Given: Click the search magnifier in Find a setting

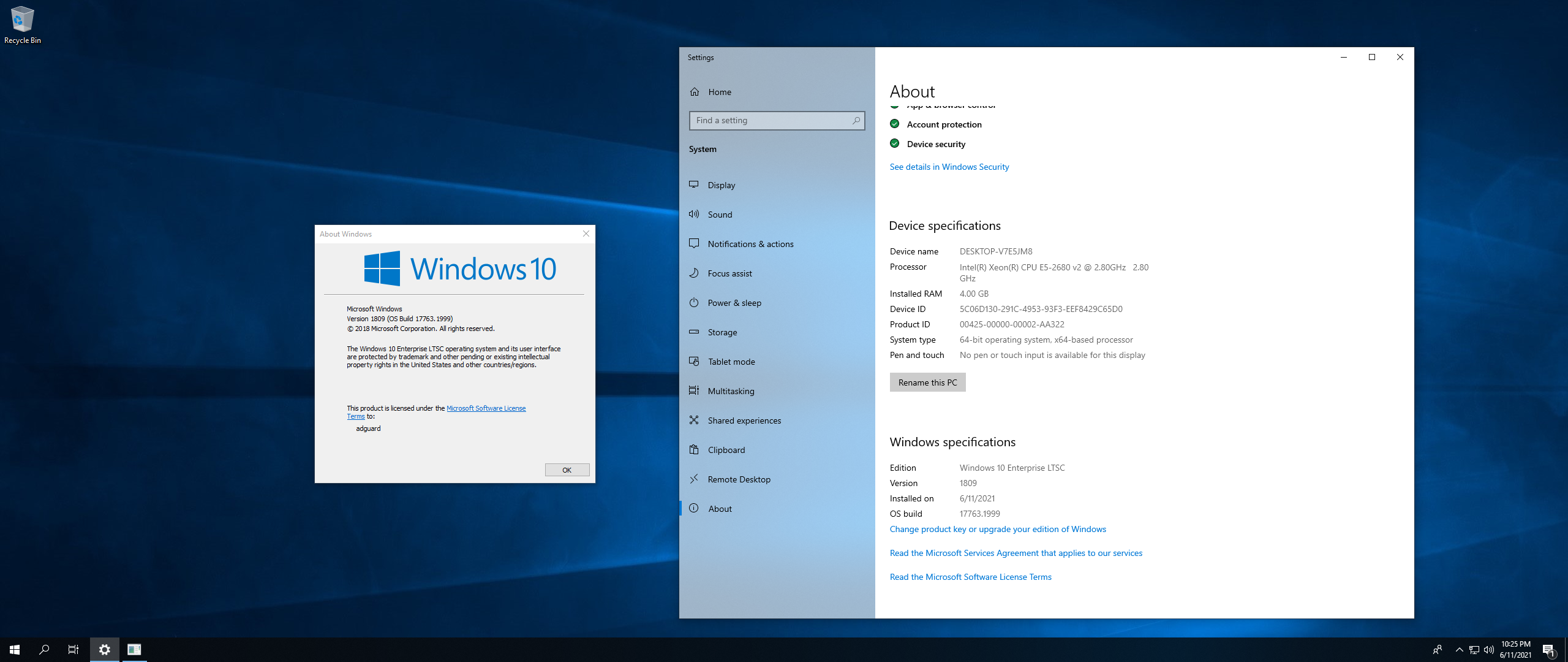Looking at the screenshot, I should coord(856,121).
